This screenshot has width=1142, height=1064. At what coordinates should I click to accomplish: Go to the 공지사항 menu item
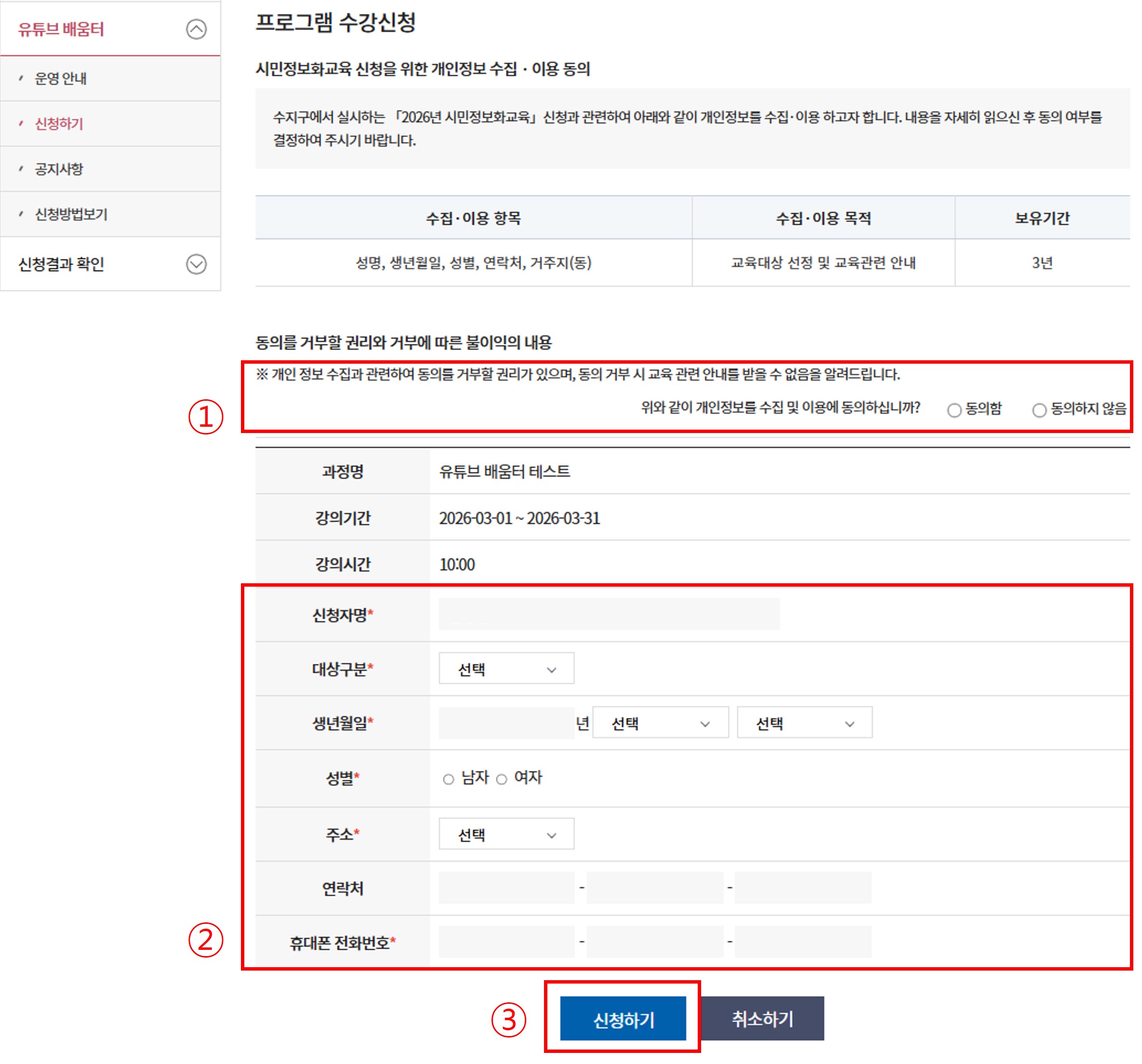pyautogui.click(x=59, y=169)
